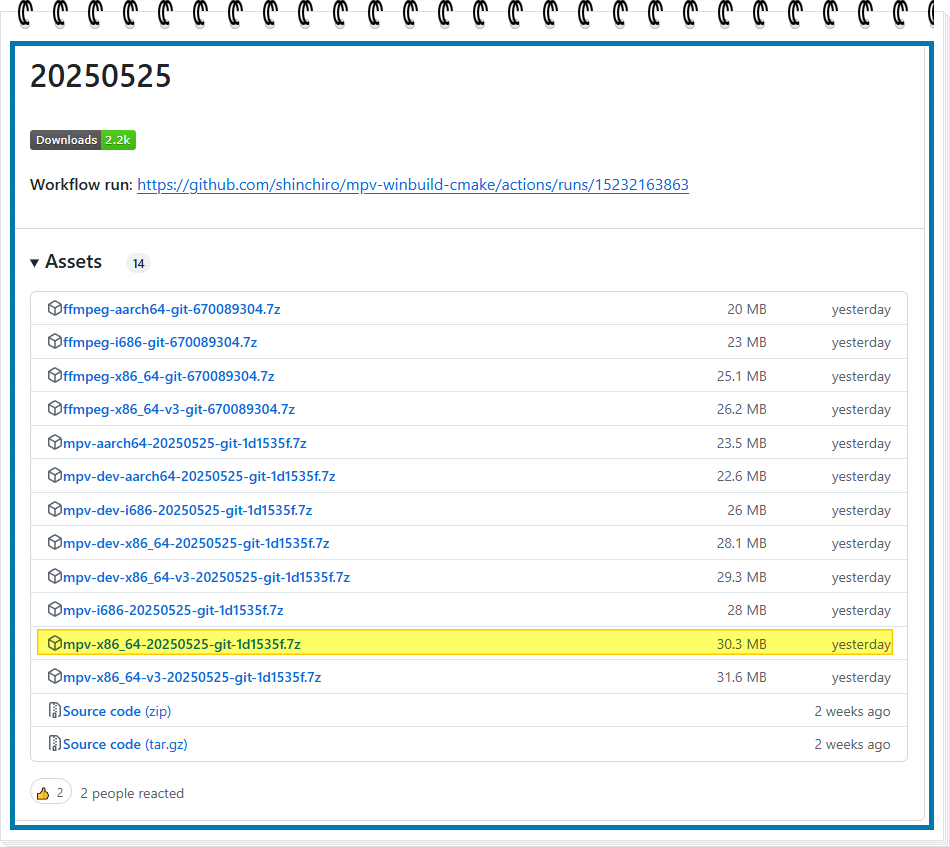Viewport: 950px width, 847px height.
Task: Download ffmpeg-x86_64-git-670089304.7z
Action: coord(168,376)
